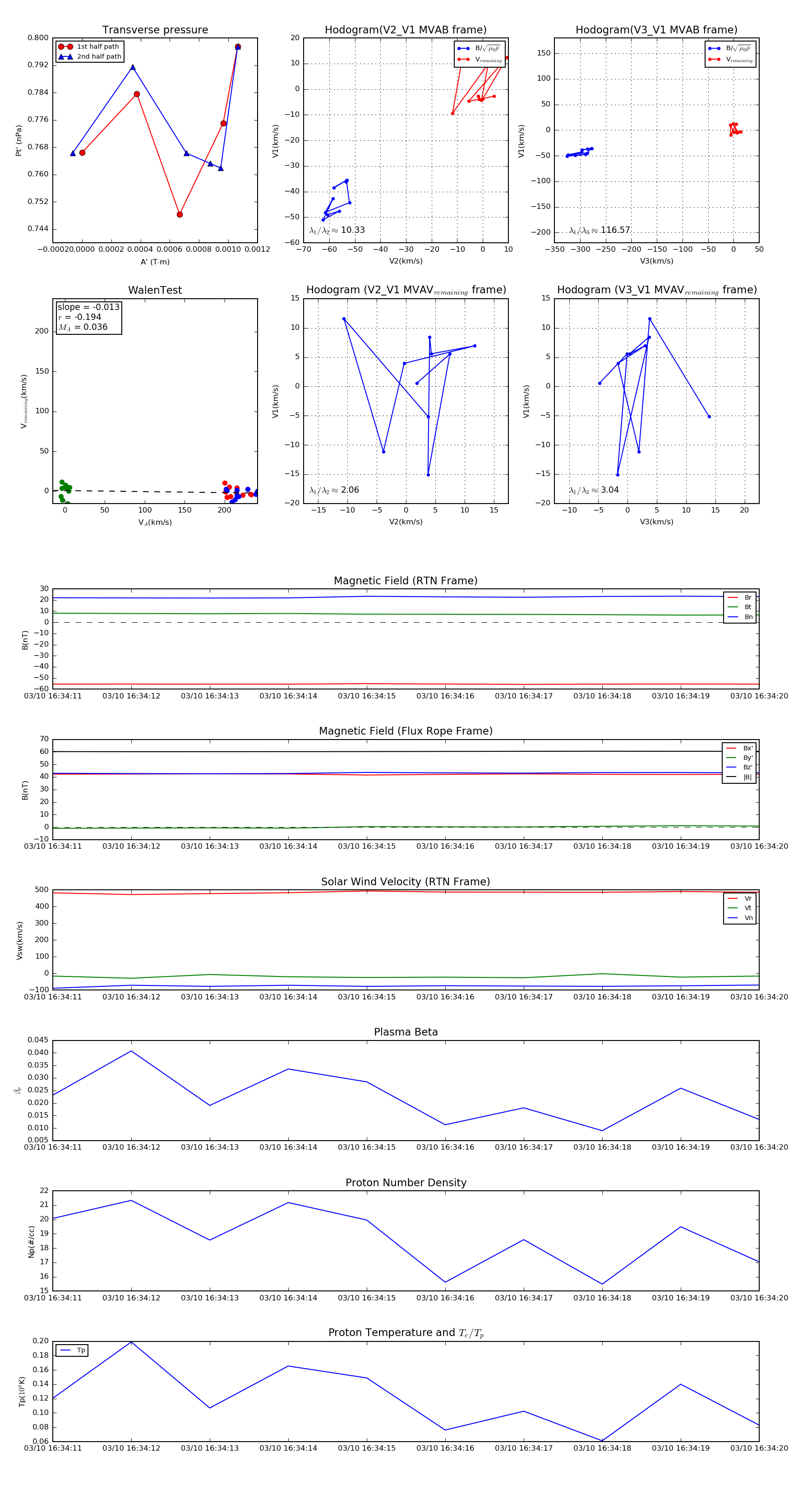Select the 'Bn' legend entry
The width and height of the screenshot is (812, 1489).
tap(740, 617)
